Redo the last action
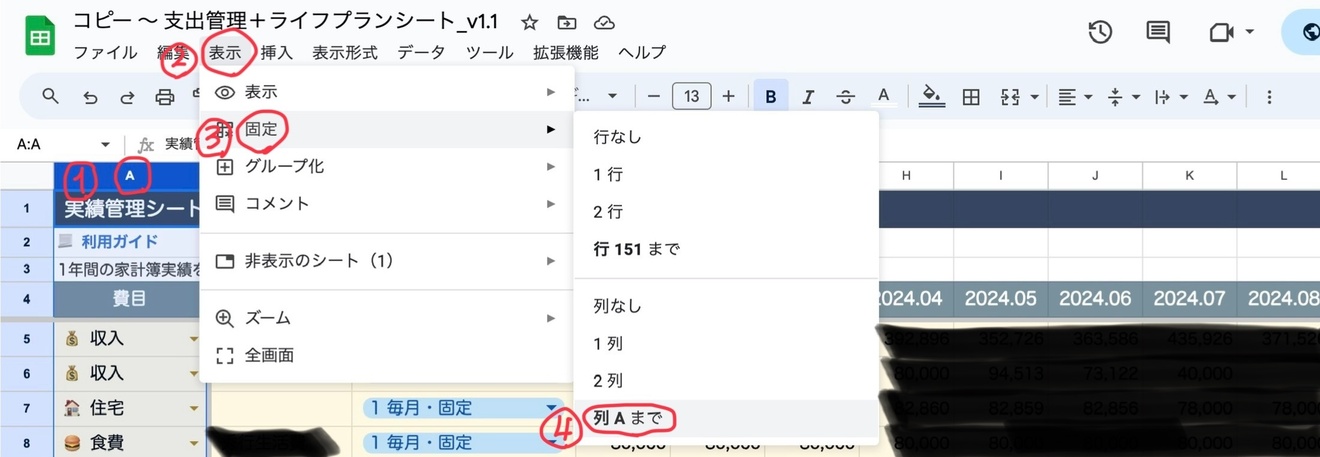Image resolution: width=1320 pixels, height=457 pixels. click(127, 97)
